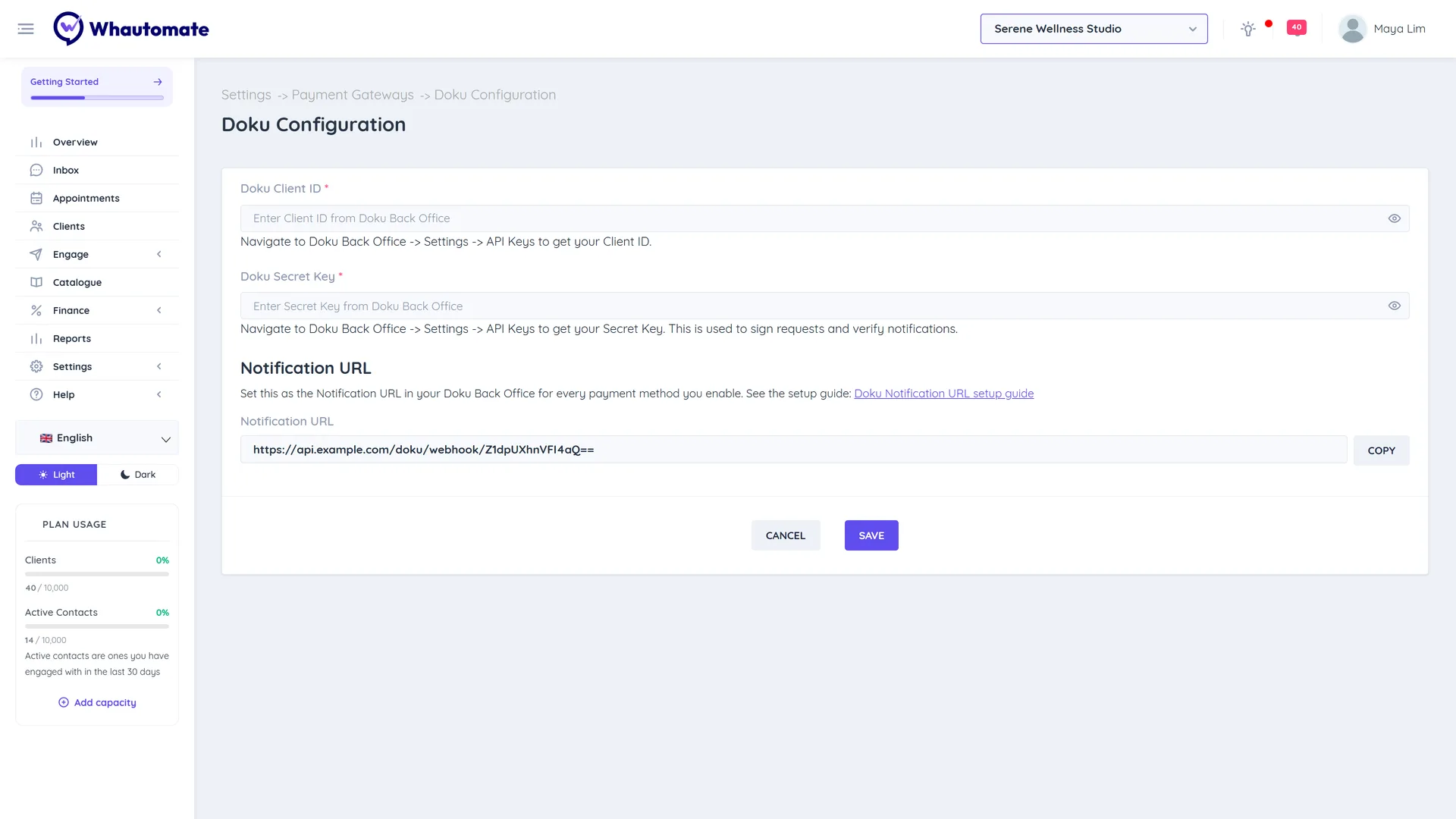1456x819 pixels.
Task: Switch to the Dark theme
Action: pyautogui.click(x=138, y=475)
